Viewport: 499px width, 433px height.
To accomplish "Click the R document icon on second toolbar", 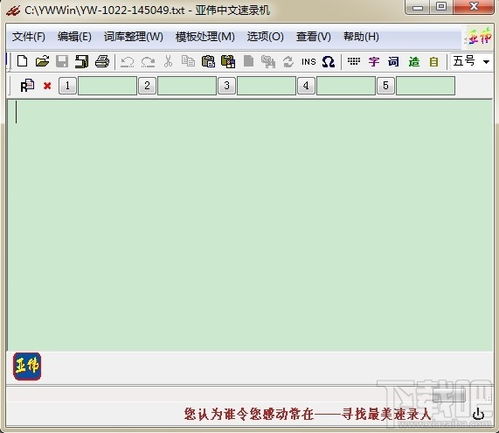I will coord(27,86).
